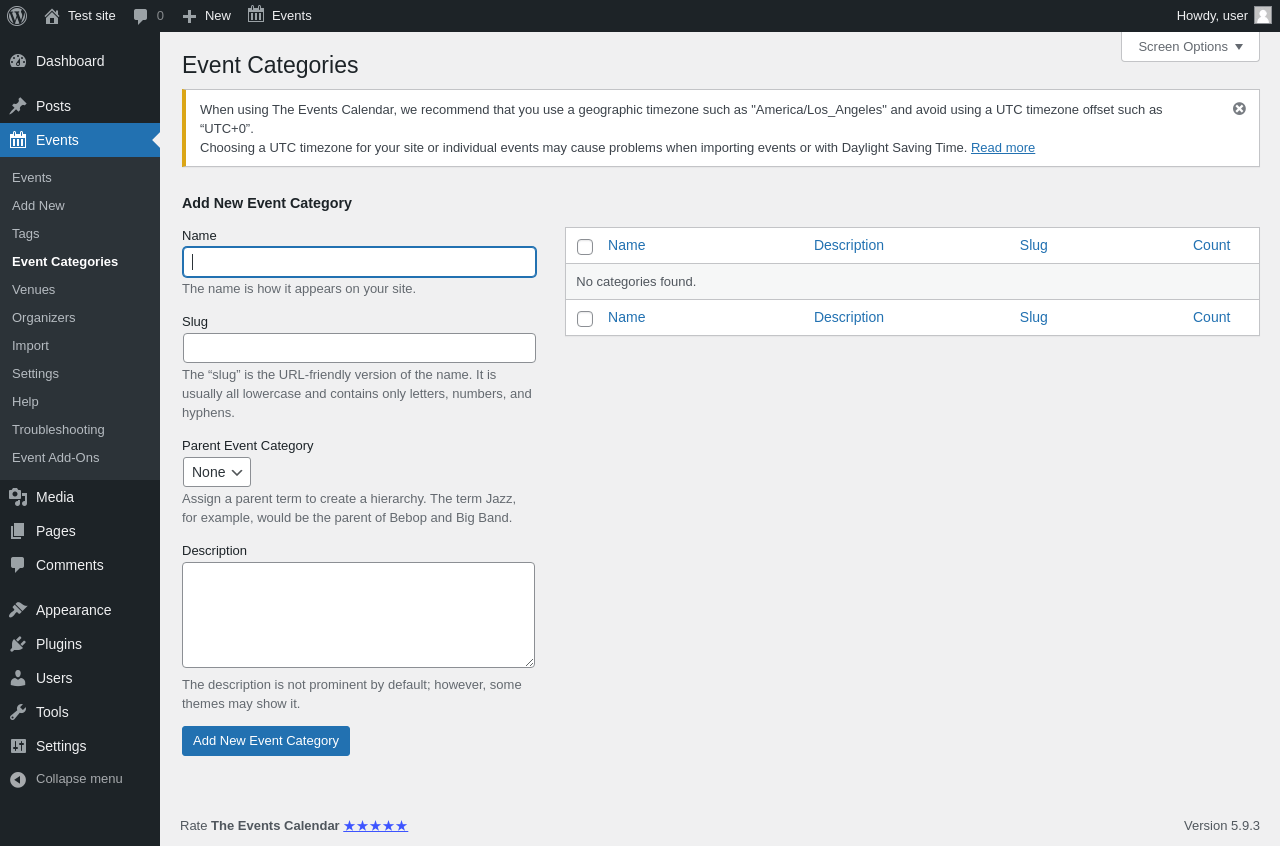This screenshot has width=1280, height=846.
Task: Click the WordPress logo icon
Action: [x=17, y=16]
